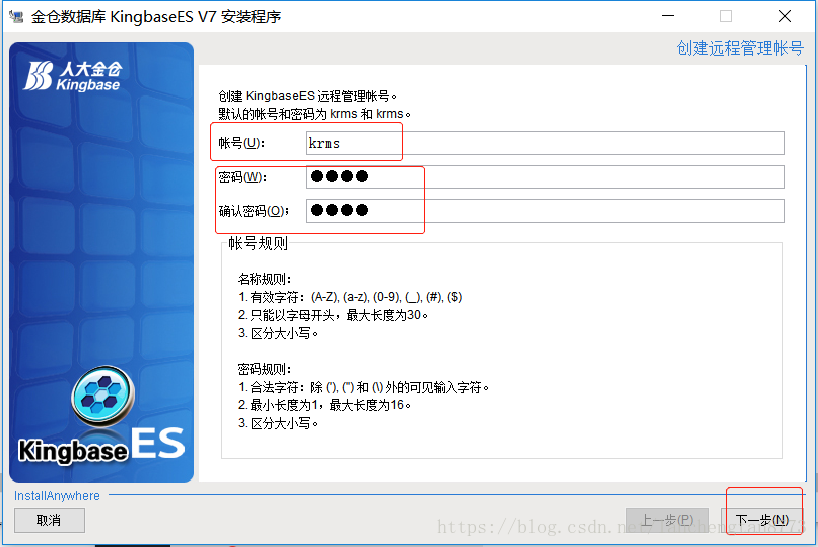Click the 创建远程管理帐号 heading text

click(740, 48)
